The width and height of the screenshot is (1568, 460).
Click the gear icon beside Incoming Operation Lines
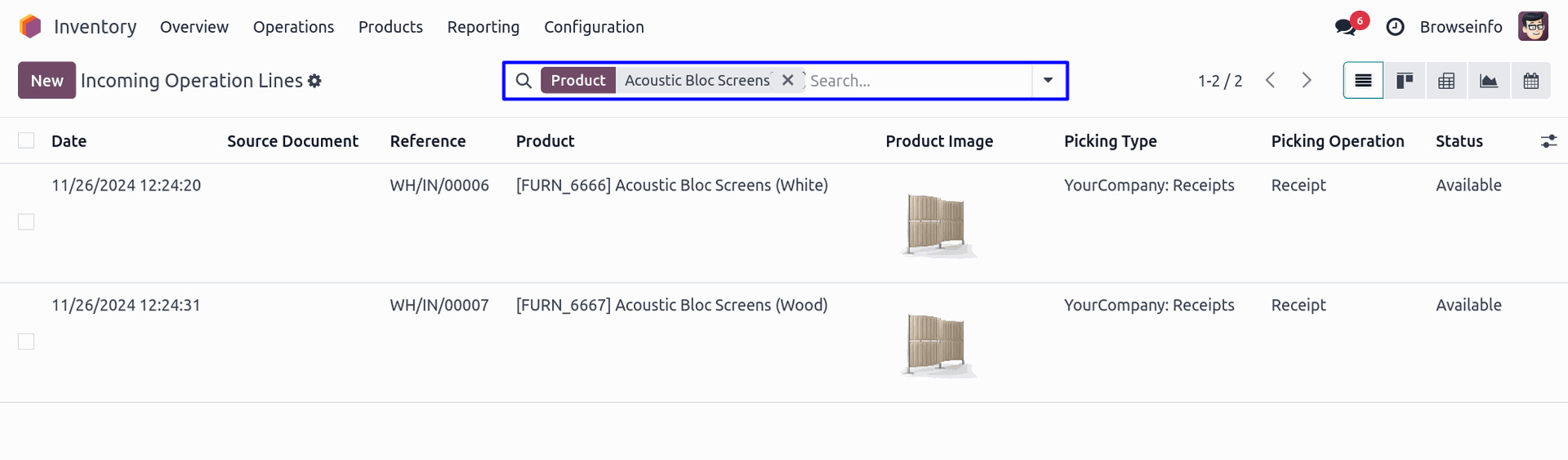tap(315, 81)
